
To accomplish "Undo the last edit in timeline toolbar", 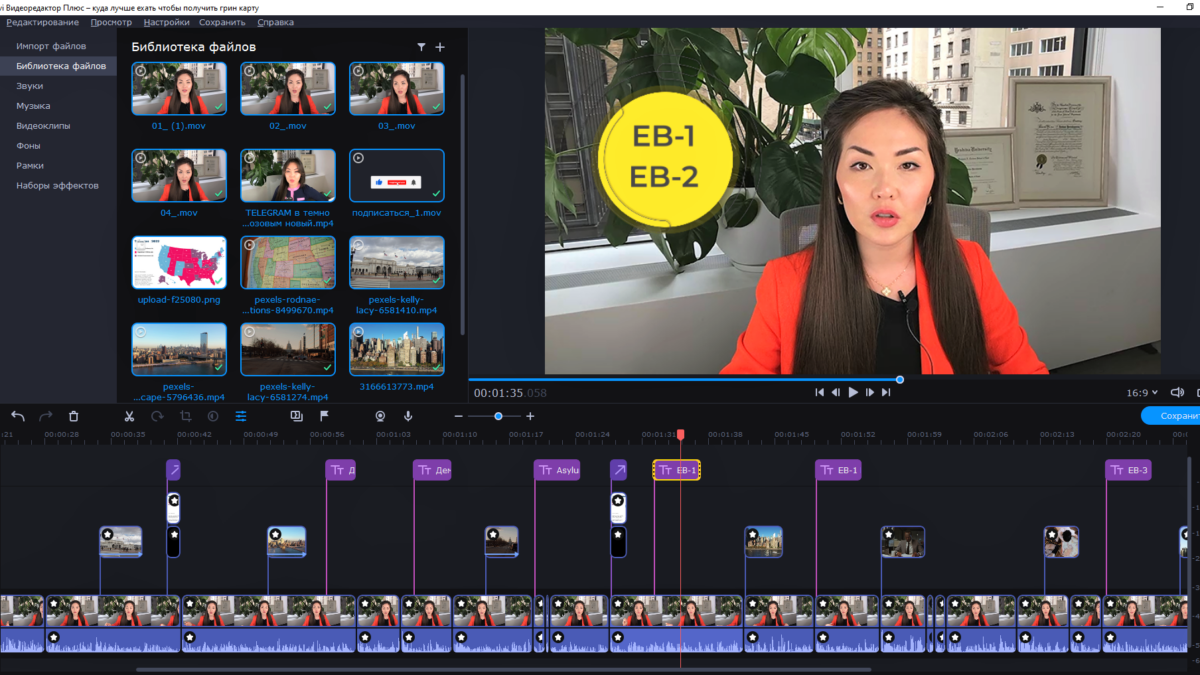I will tap(18, 416).
